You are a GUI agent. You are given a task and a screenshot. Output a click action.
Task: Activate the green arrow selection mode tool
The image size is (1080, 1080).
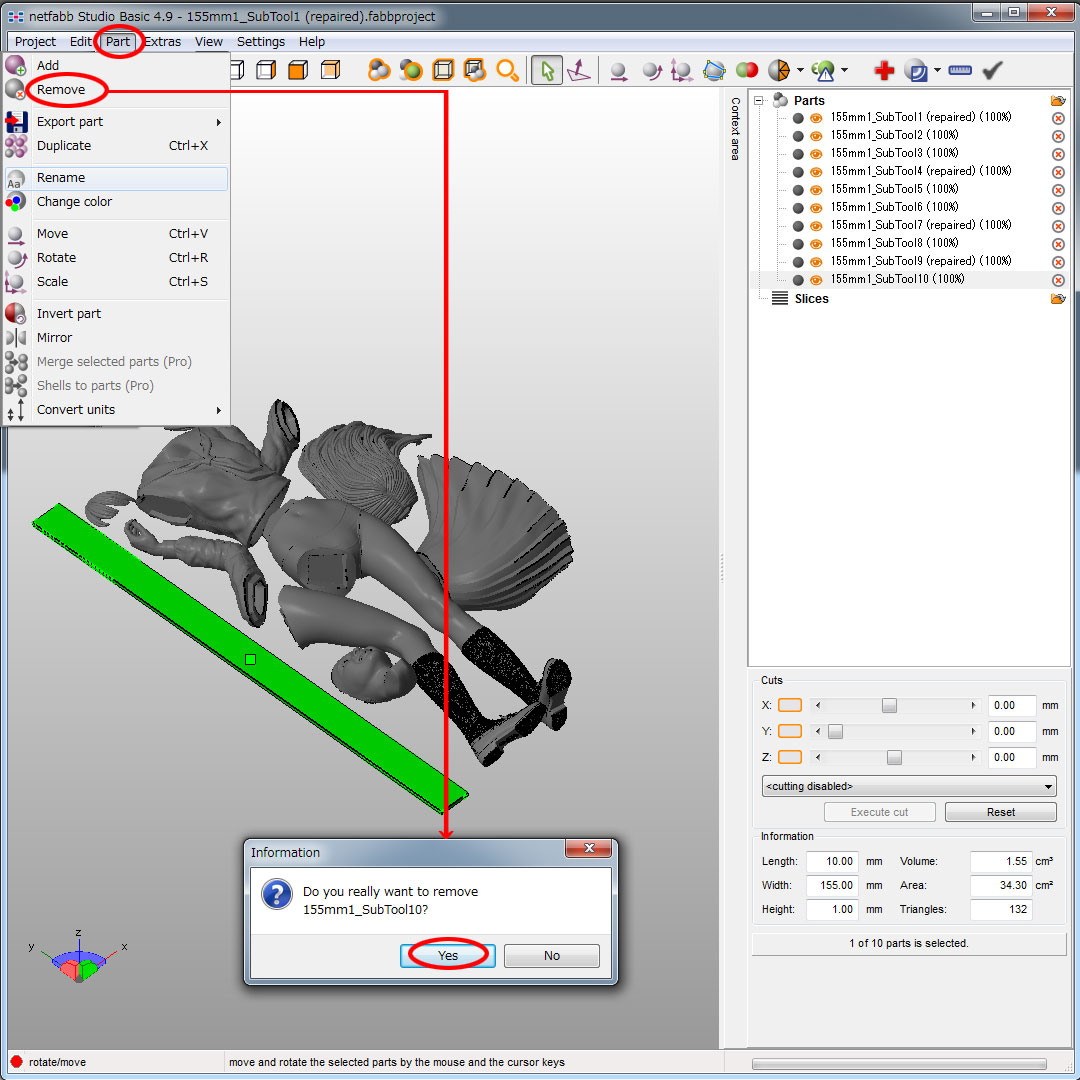548,70
